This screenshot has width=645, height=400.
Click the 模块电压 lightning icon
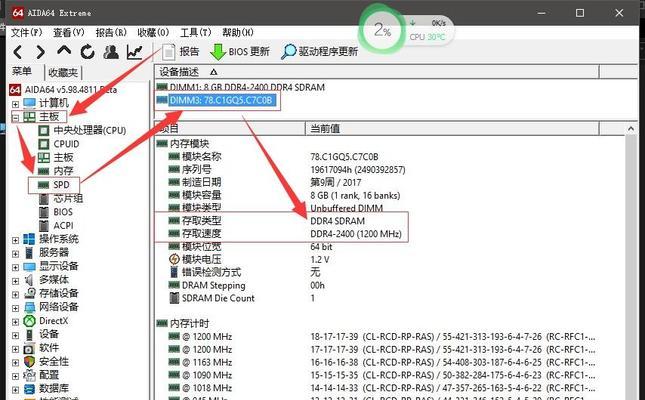[x=174, y=259]
